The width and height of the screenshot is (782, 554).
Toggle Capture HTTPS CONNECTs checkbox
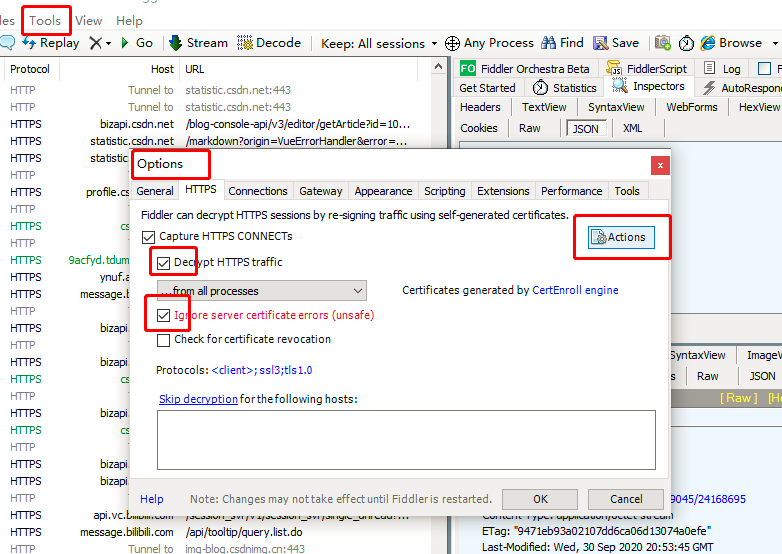point(148,237)
